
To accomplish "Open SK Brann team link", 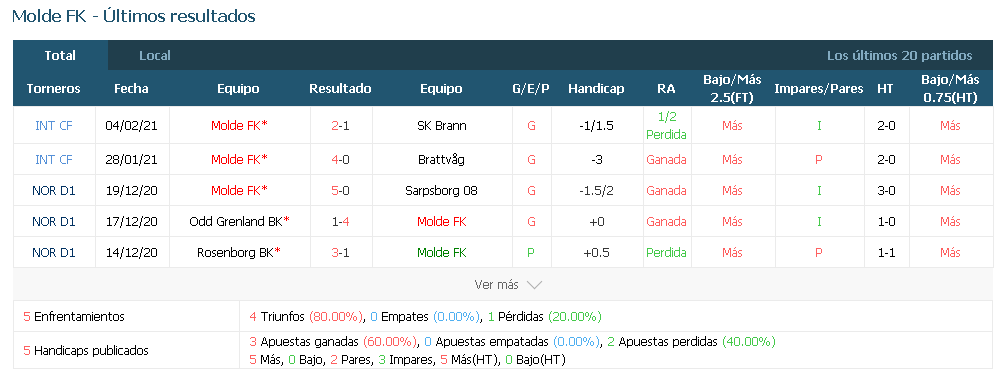I will 442,126.
